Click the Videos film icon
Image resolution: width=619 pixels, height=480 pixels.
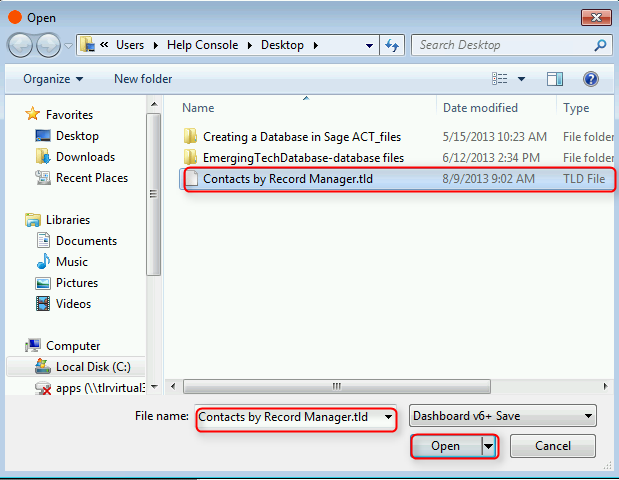[x=43, y=304]
